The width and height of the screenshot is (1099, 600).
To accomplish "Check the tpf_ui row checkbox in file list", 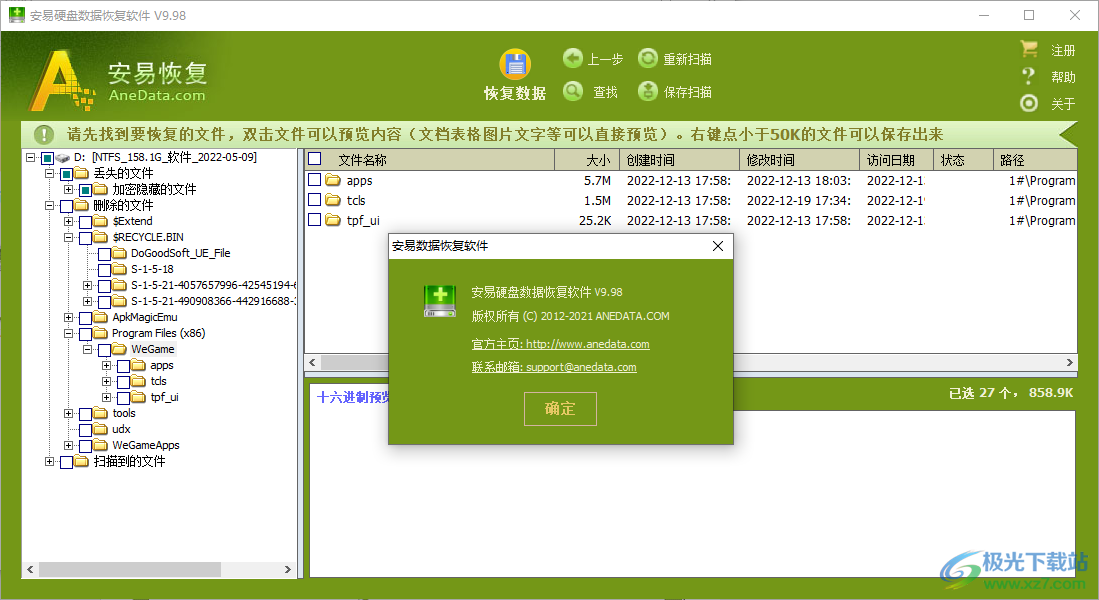I will 315,219.
